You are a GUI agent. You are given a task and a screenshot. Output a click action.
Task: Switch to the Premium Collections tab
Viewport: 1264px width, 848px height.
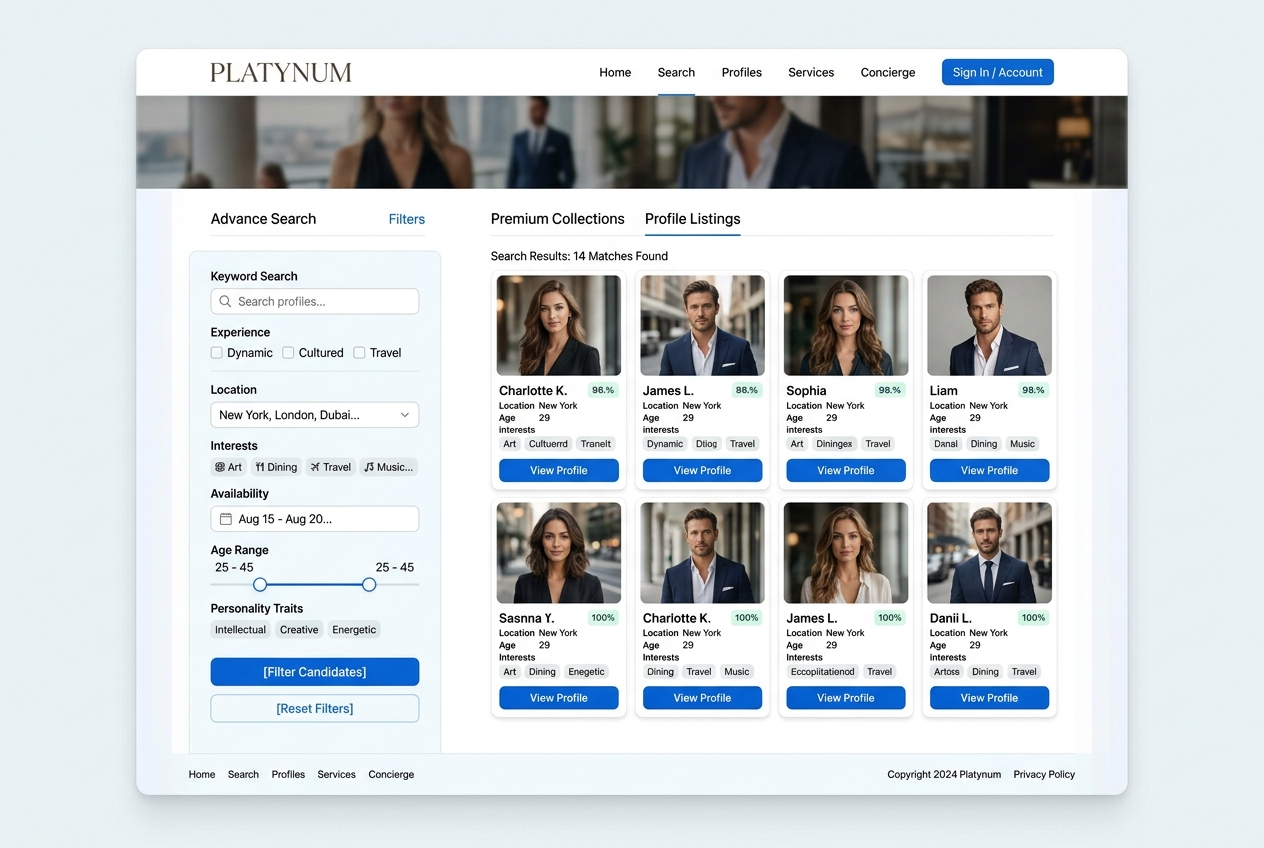pos(557,219)
